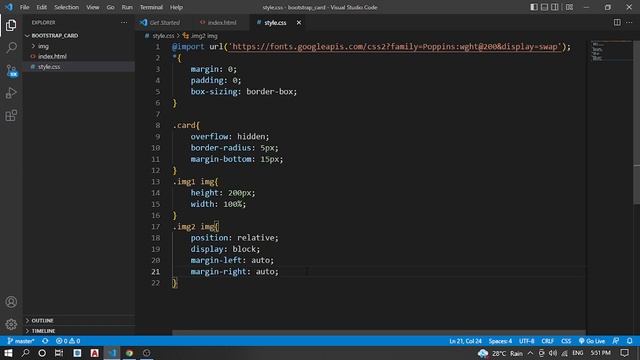Open the Terminal menu

point(151,7)
